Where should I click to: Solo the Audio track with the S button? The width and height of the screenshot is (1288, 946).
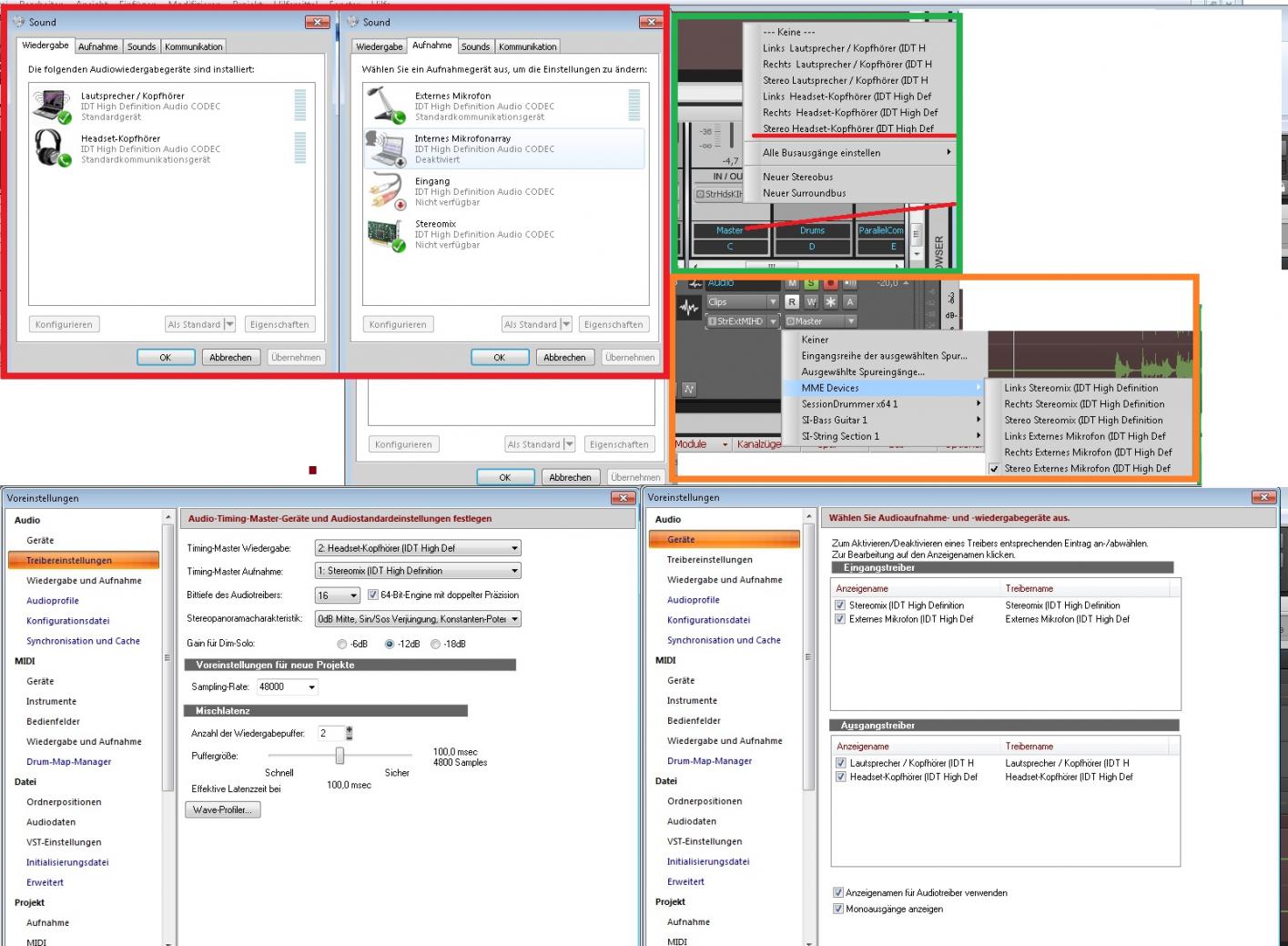(811, 283)
